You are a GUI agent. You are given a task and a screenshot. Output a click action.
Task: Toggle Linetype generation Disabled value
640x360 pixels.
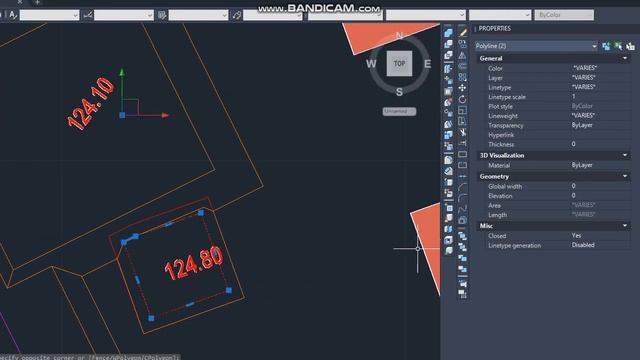tap(583, 245)
